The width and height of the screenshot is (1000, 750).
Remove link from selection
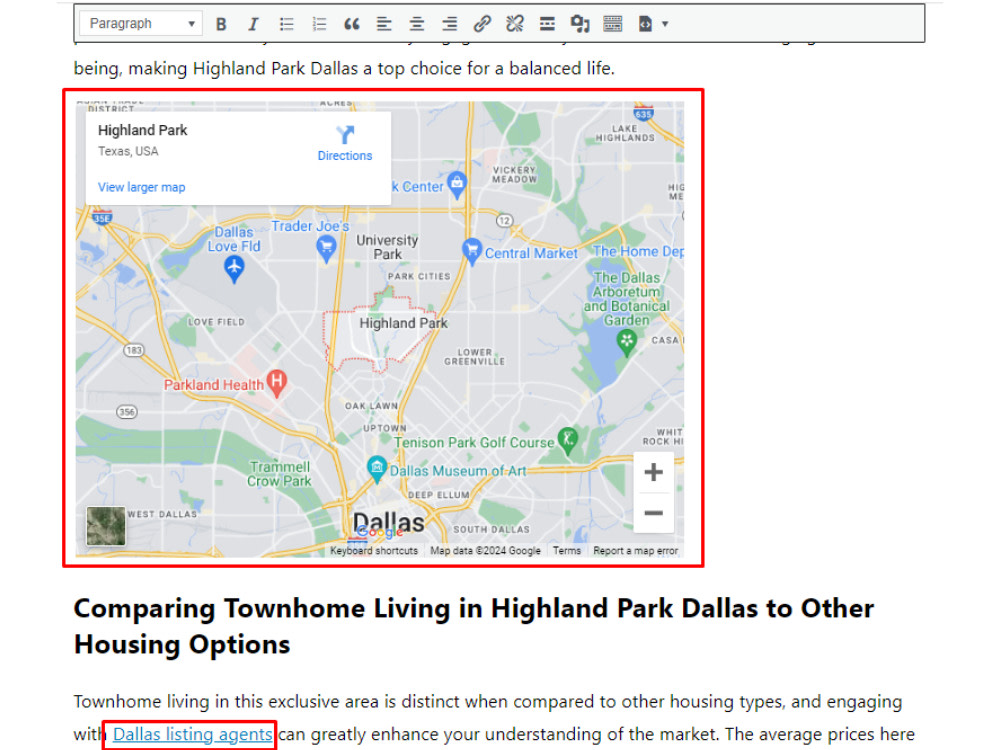515,24
